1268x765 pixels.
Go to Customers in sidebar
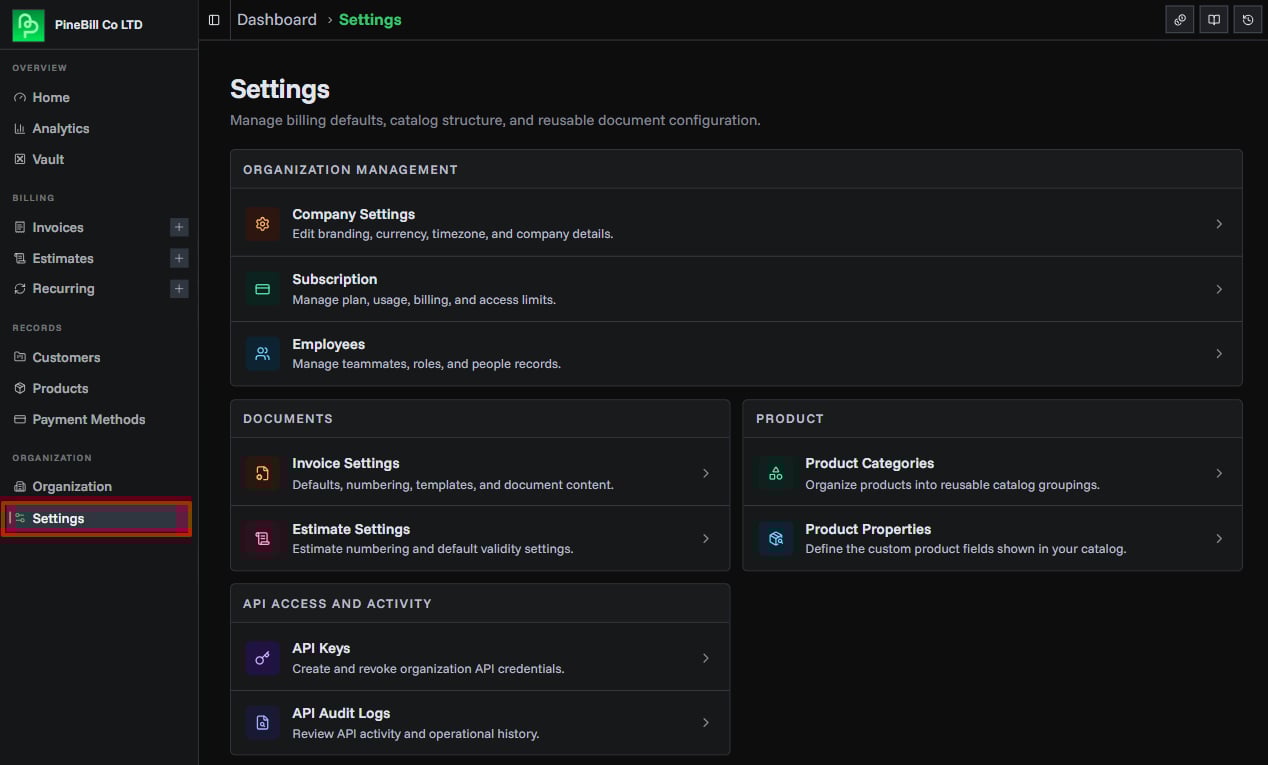66,357
